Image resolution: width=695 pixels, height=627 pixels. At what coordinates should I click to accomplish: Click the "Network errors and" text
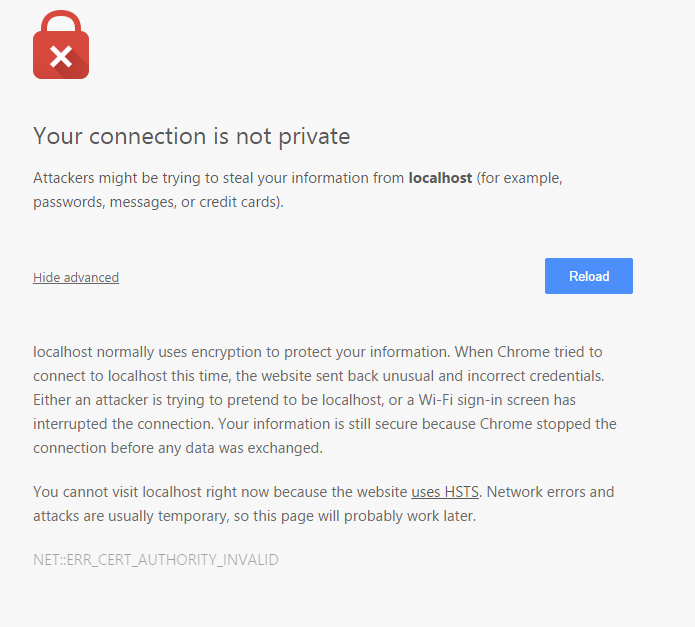(553, 492)
